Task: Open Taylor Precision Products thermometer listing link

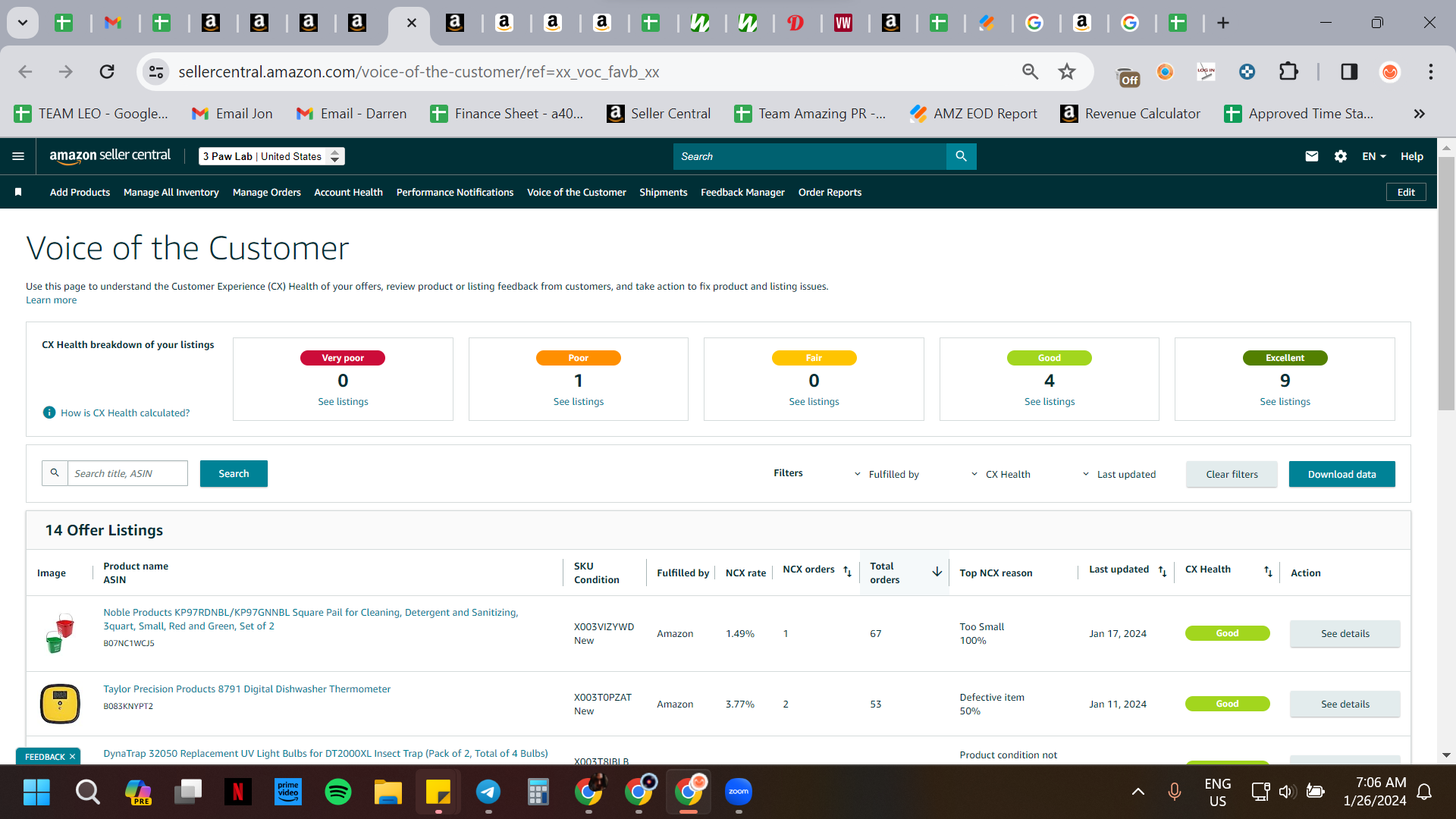Action: [247, 689]
